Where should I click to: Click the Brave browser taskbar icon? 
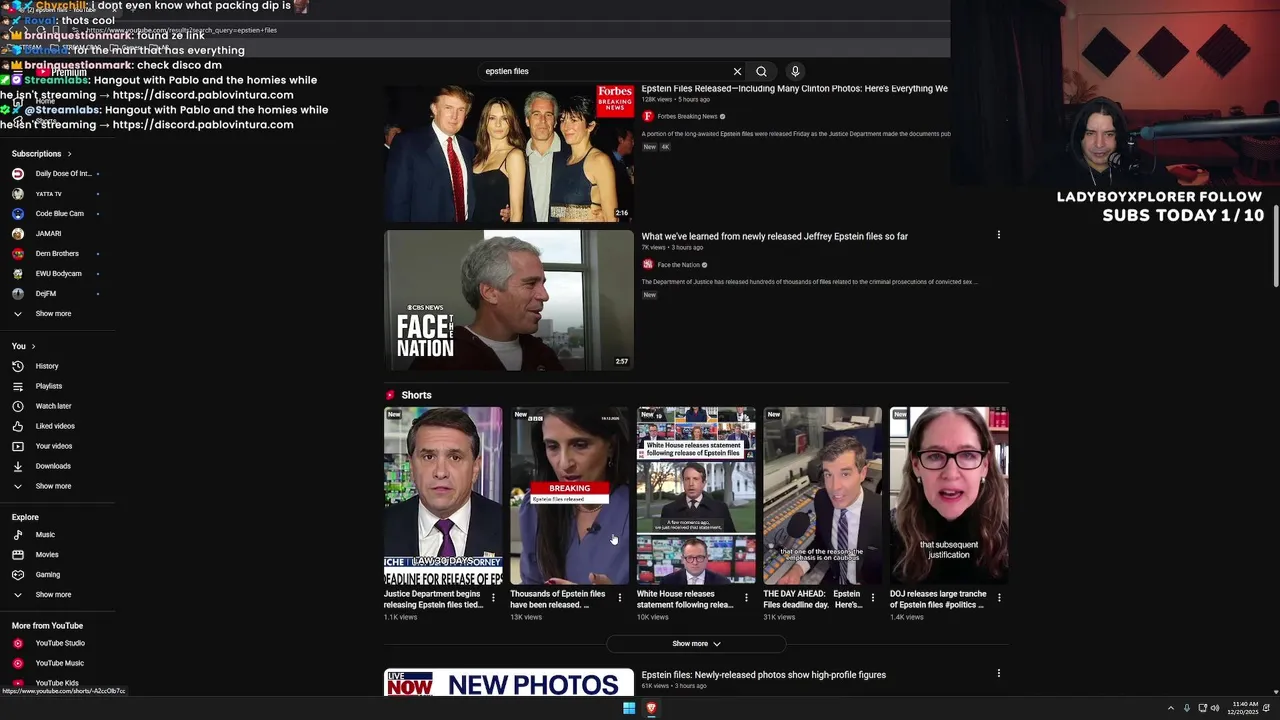(x=651, y=708)
